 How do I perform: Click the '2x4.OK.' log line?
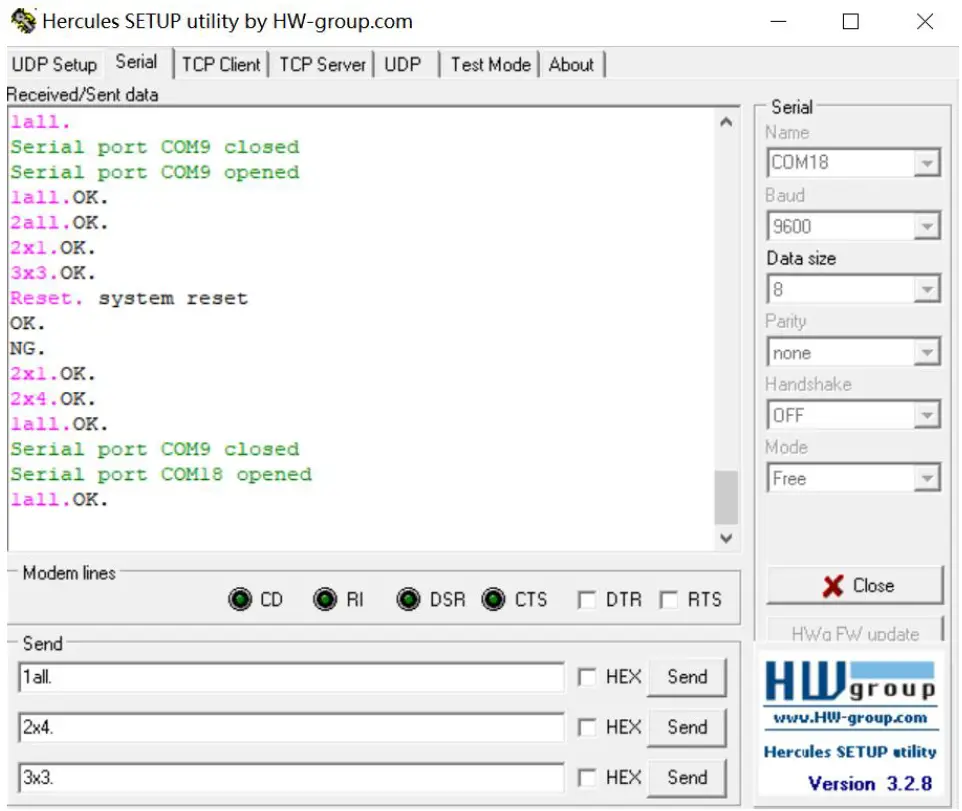point(53,399)
